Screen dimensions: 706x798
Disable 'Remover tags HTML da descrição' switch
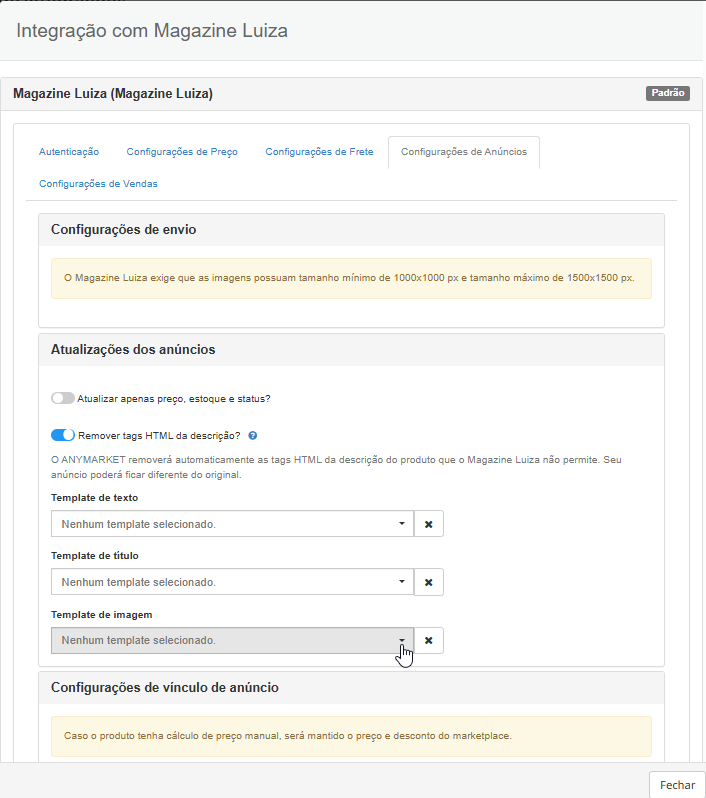(63, 435)
